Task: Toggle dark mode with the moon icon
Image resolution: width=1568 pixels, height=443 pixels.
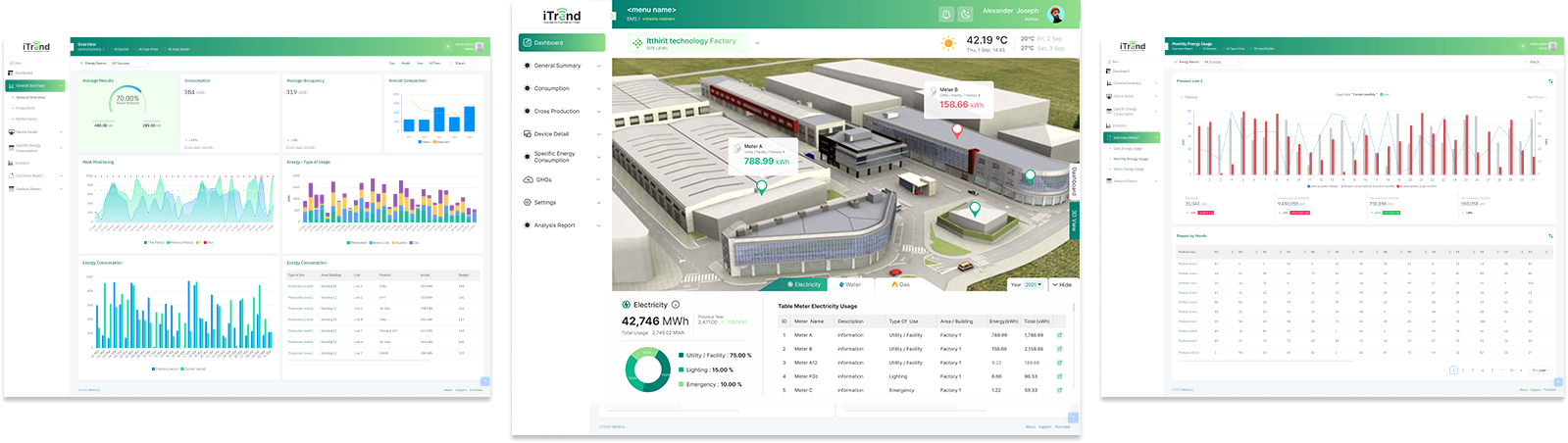Action: coord(966,14)
